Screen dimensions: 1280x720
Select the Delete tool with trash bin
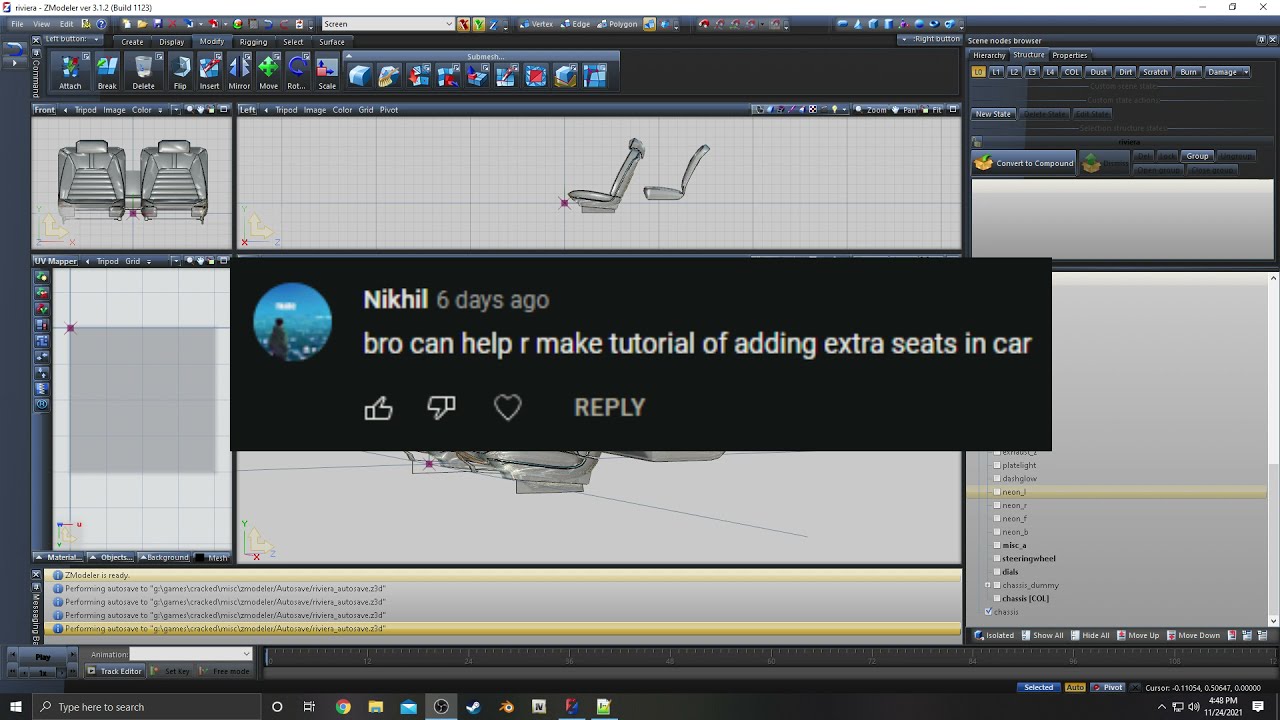click(144, 73)
